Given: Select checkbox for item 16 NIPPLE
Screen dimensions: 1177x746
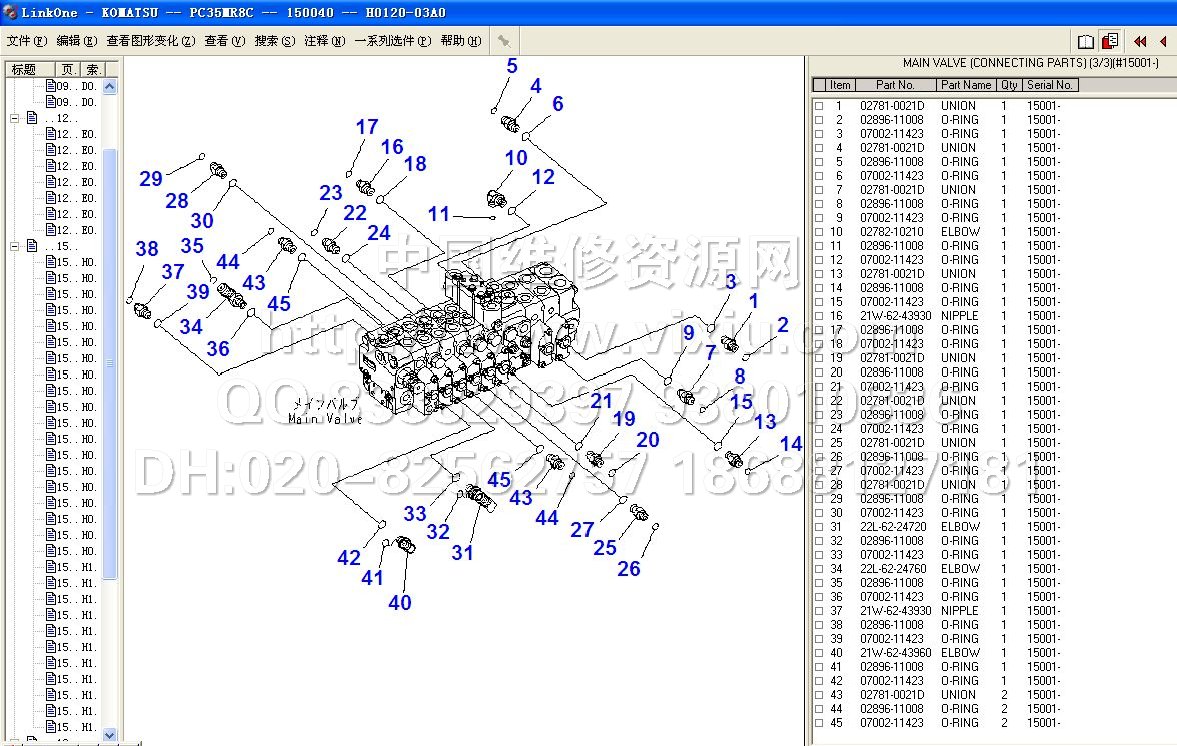Looking at the screenshot, I should click(x=819, y=316).
